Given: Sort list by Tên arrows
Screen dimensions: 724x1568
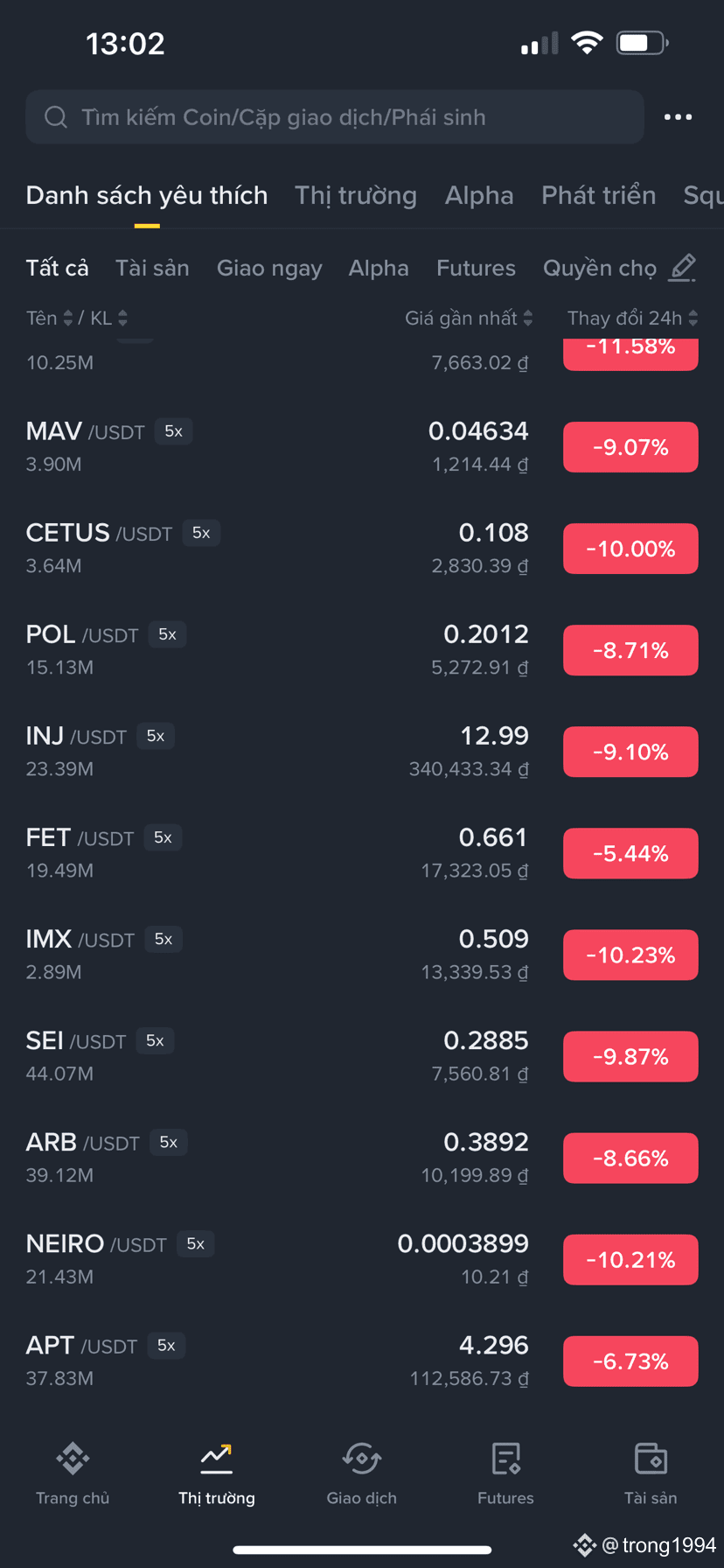Looking at the screenshot, I should [67, 318].
